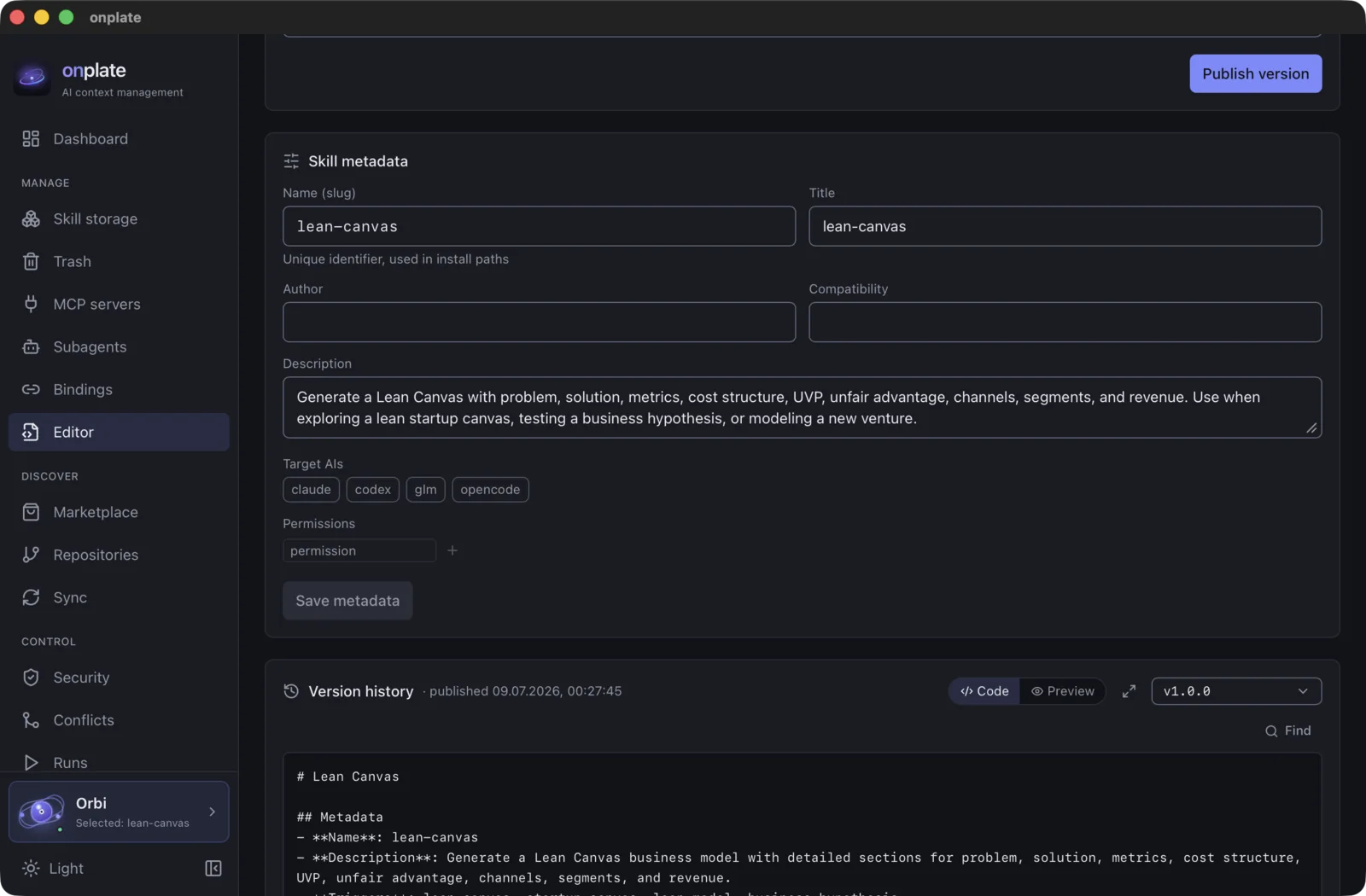Click the Editor file-code icon
This screenshot has width=1366, height=896.
tap(31, 432)
